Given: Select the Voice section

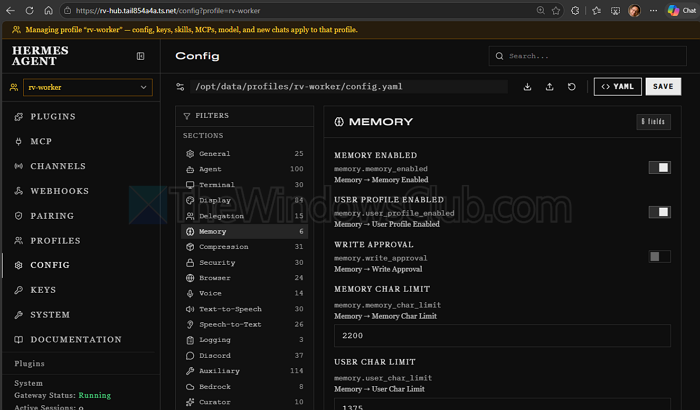Looking at the screenshot, I should [245, 293].
